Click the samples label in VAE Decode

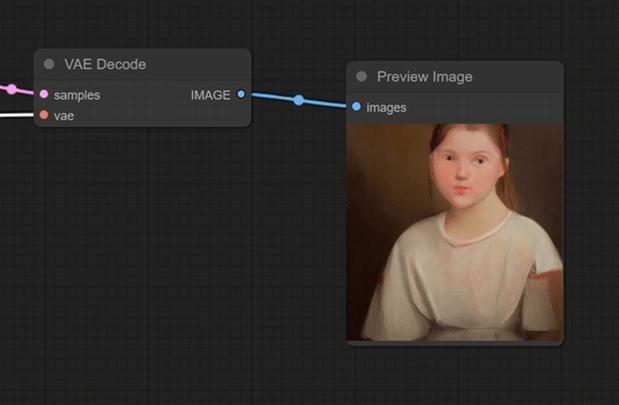(x=77, y=95)
